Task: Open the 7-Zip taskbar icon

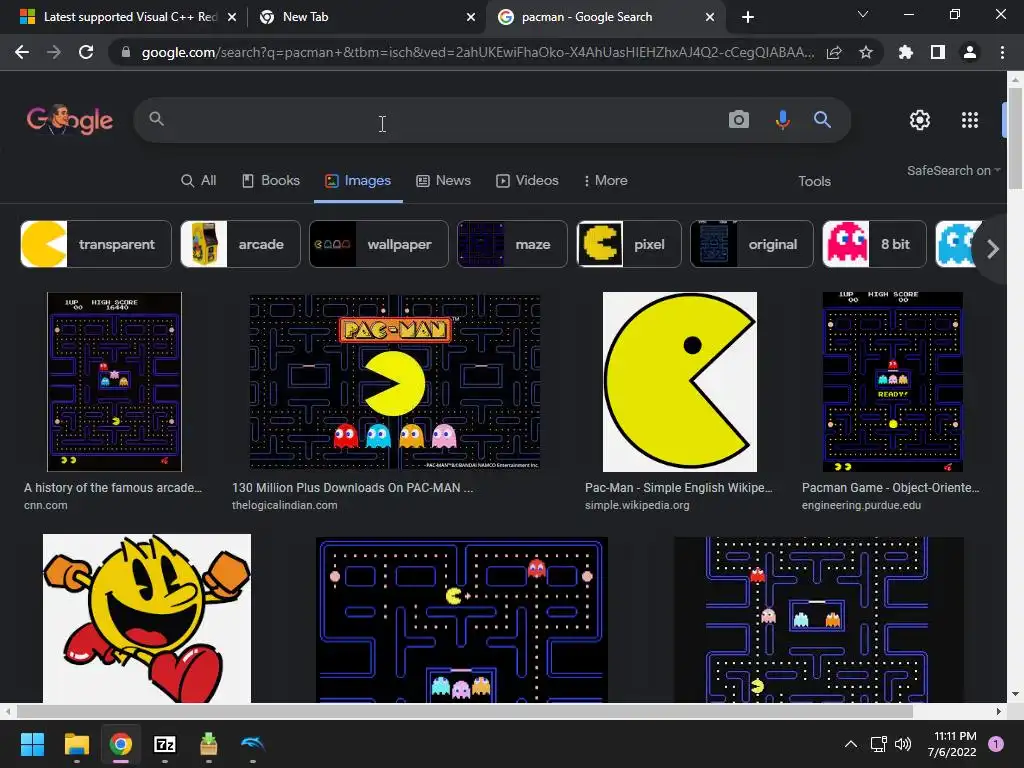Action: [165, 744]
